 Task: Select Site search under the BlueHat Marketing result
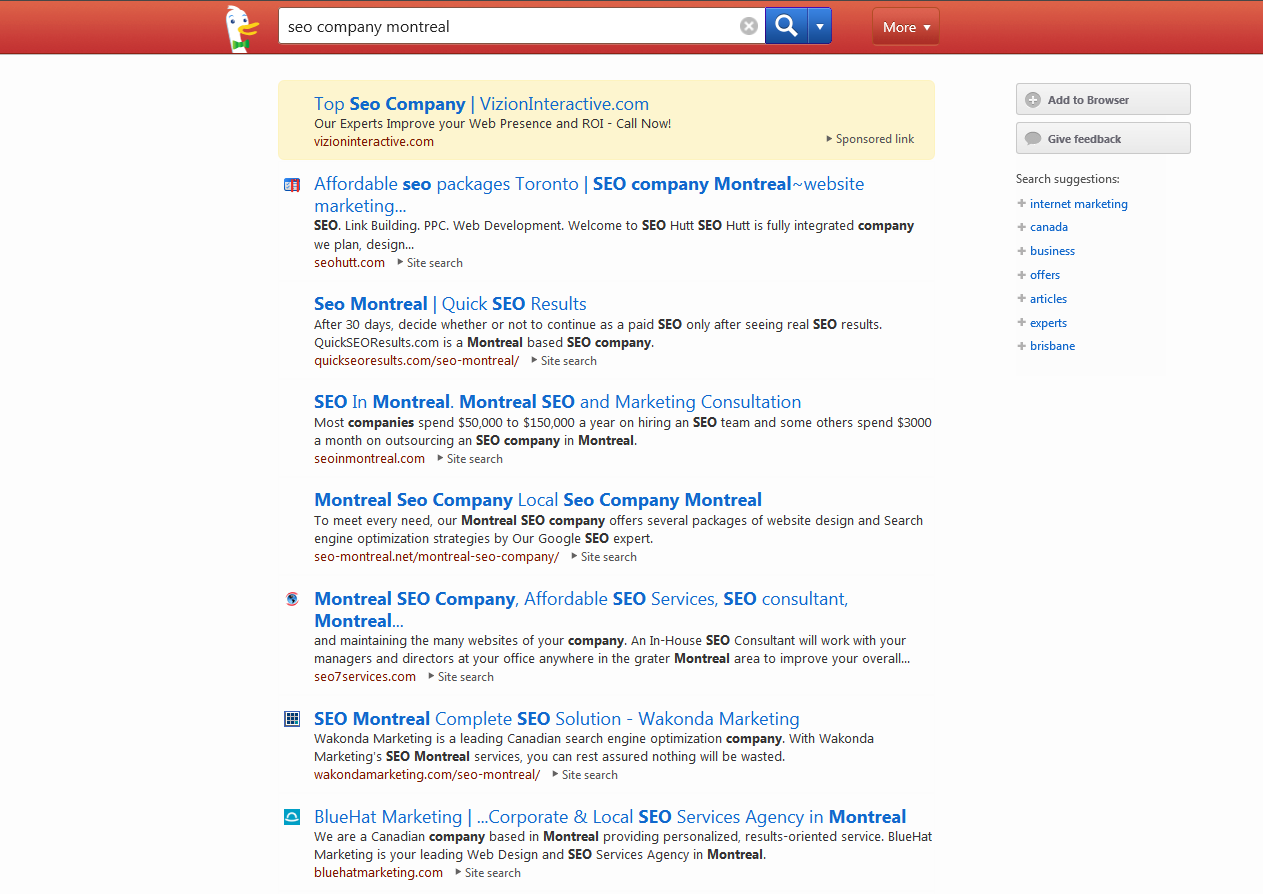tap(492, 872)
